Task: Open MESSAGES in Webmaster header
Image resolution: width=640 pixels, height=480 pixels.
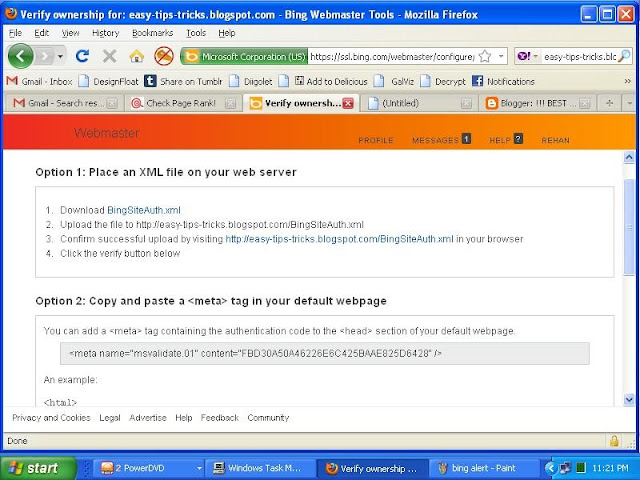Action: tap(441, 140)
